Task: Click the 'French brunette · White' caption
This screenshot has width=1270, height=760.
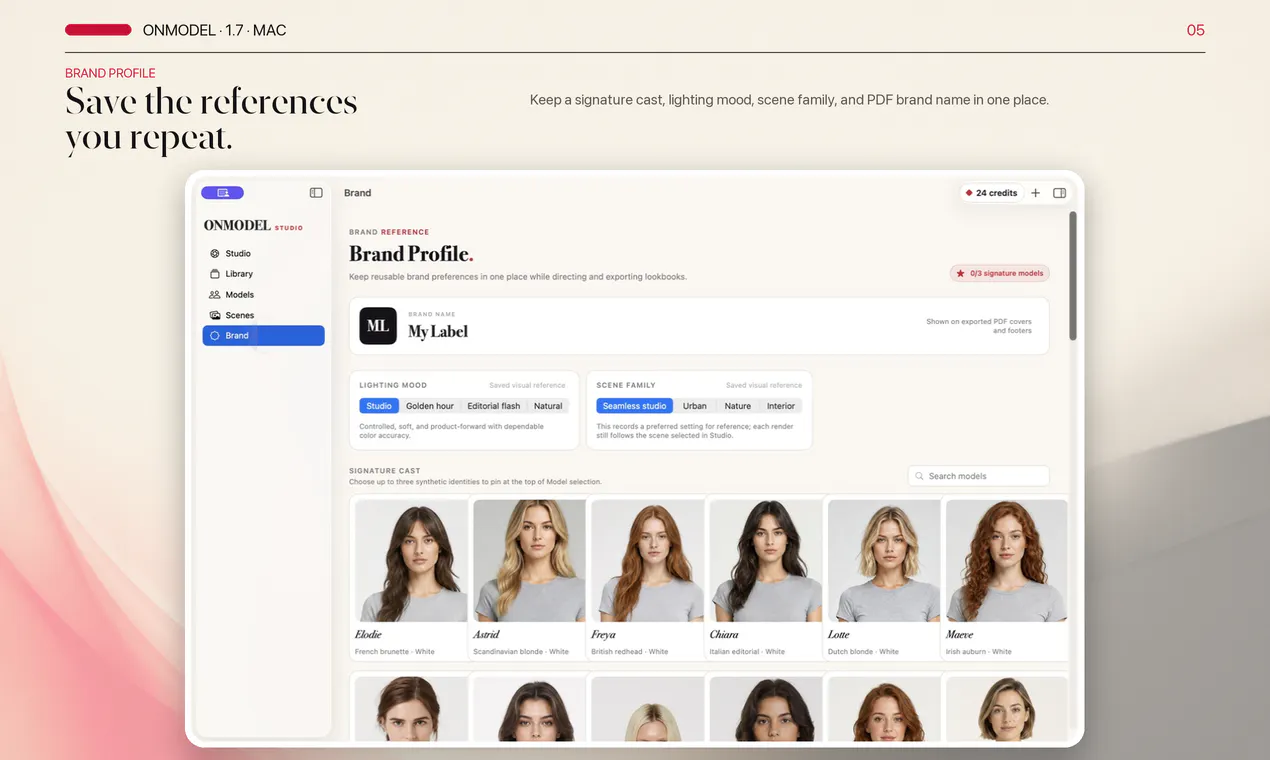Action: [395, 652]
